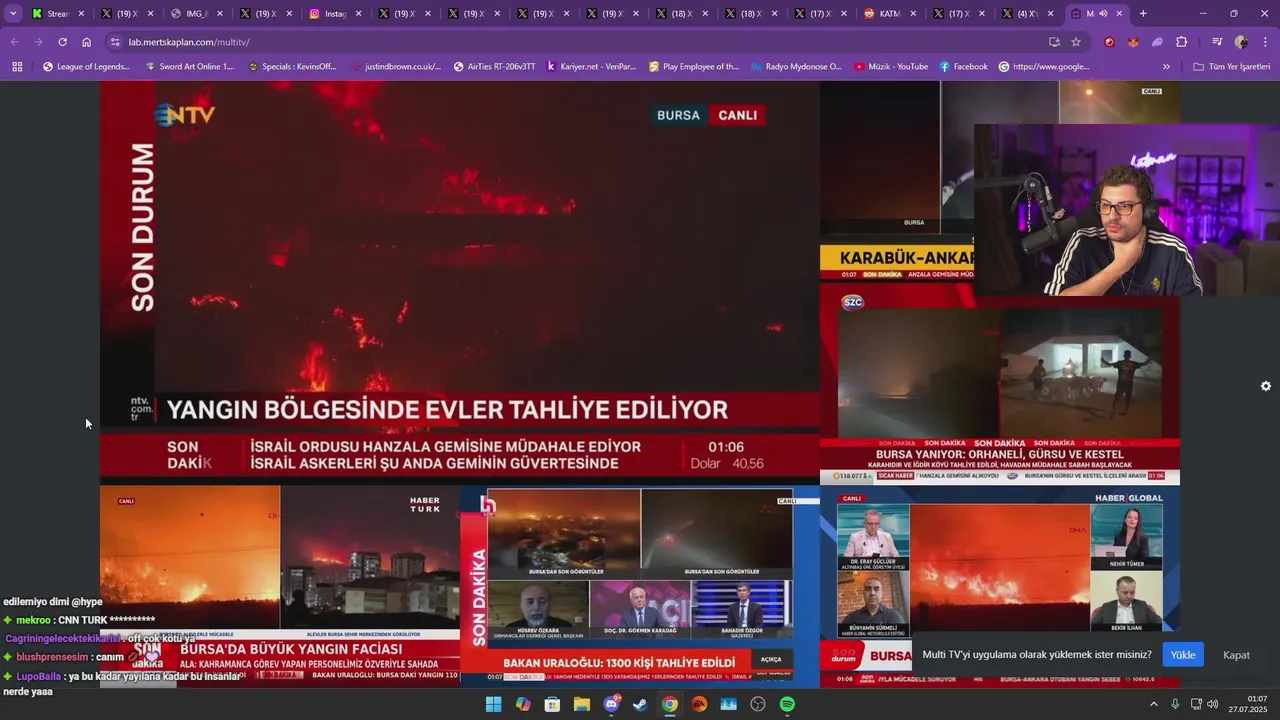
Task: Open the Müzik - YouTube bookmark
Action: coord(891,67)
